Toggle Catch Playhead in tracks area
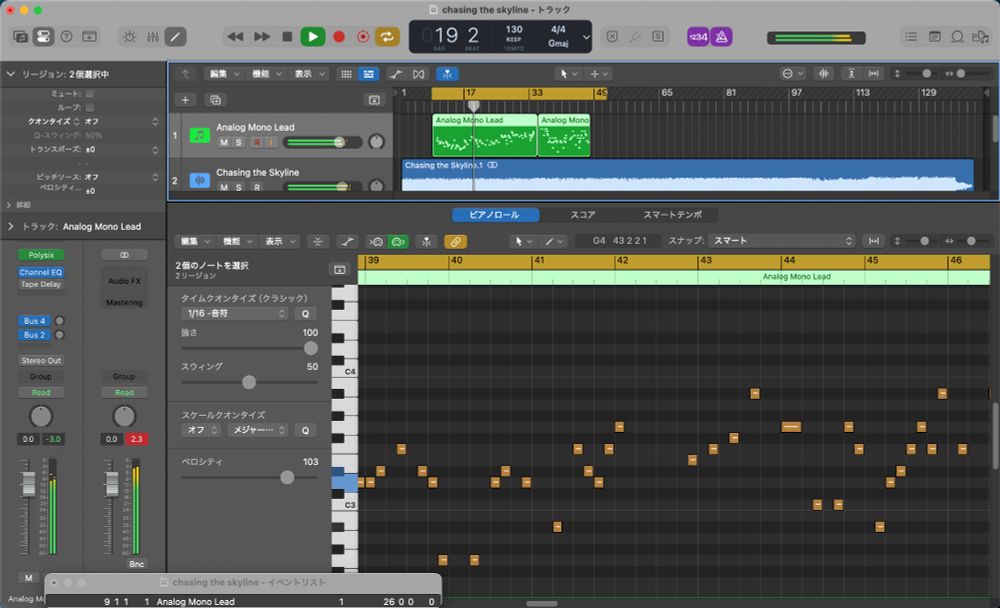The width and height of the screenshot is (1000, 608). click(447, 74)
